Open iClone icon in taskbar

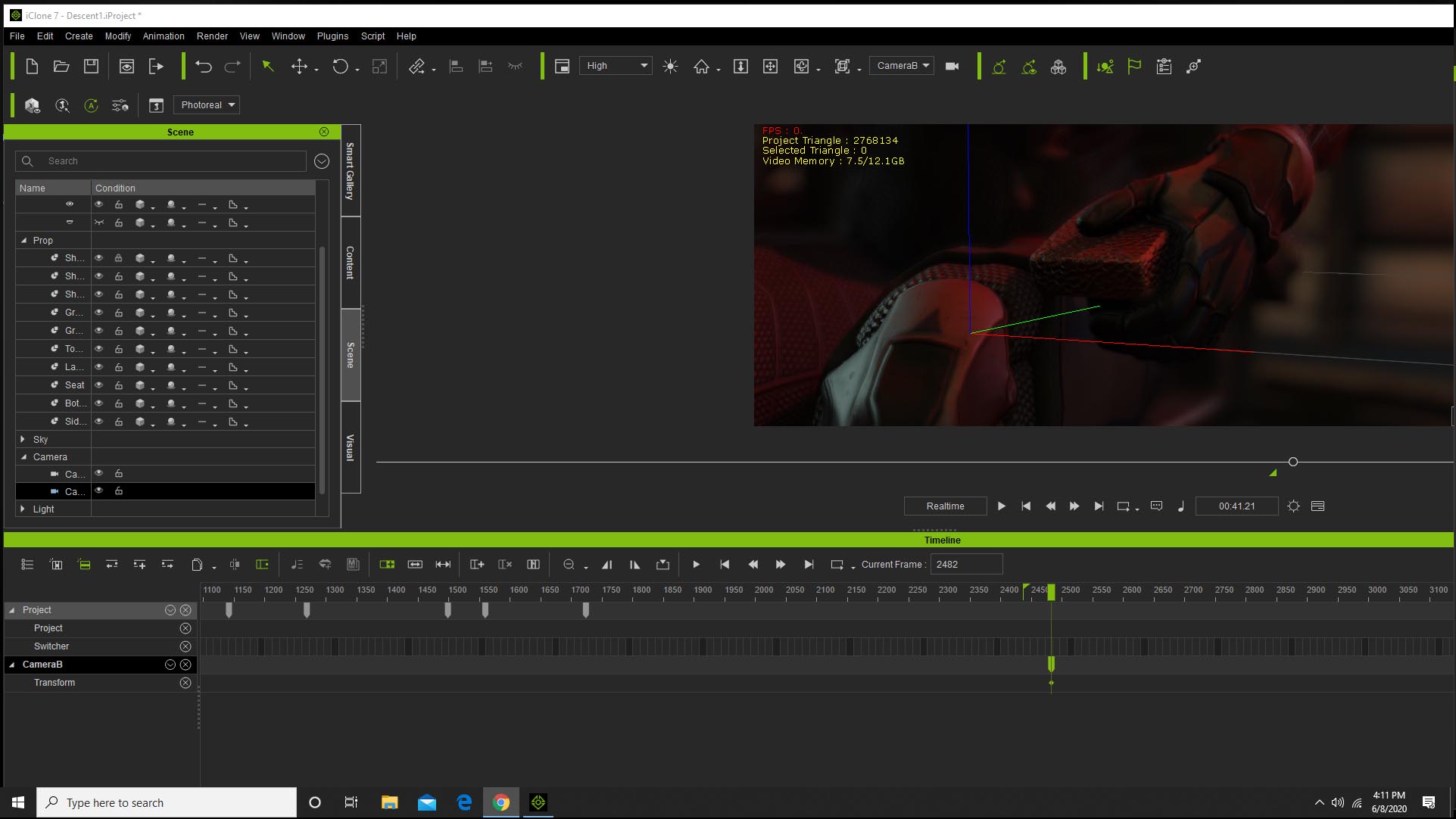point(538,802)
